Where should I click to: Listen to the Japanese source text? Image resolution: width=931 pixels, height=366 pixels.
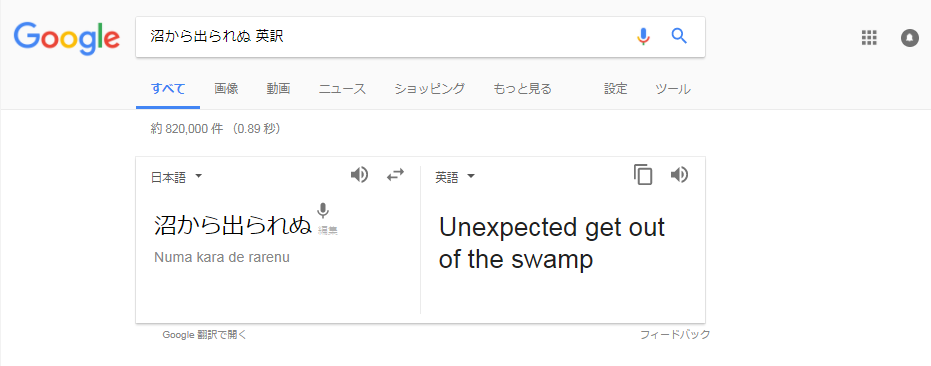point(359,175)
